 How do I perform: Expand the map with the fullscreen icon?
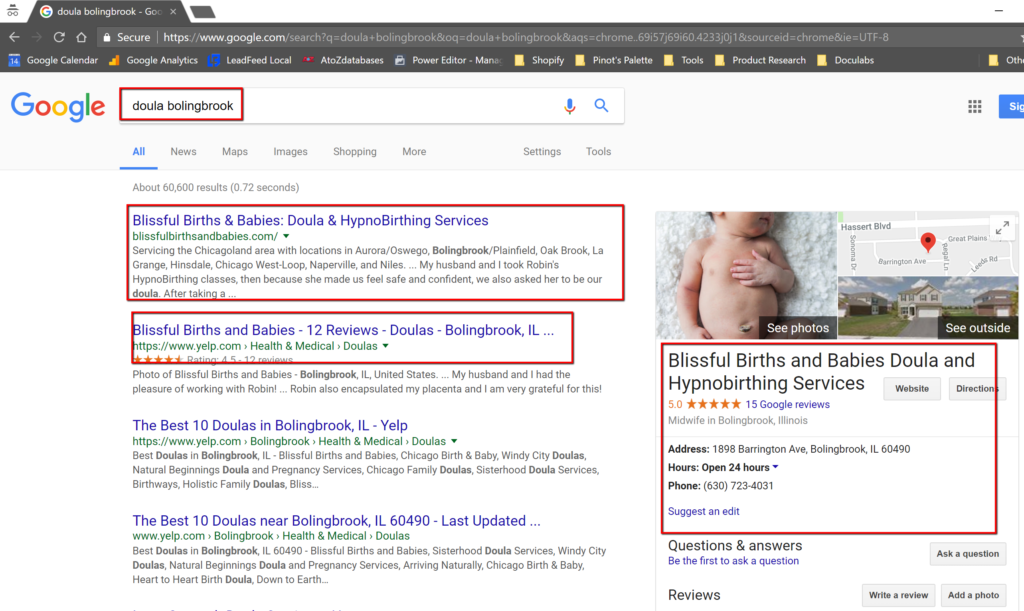[x=1002, y=228]
